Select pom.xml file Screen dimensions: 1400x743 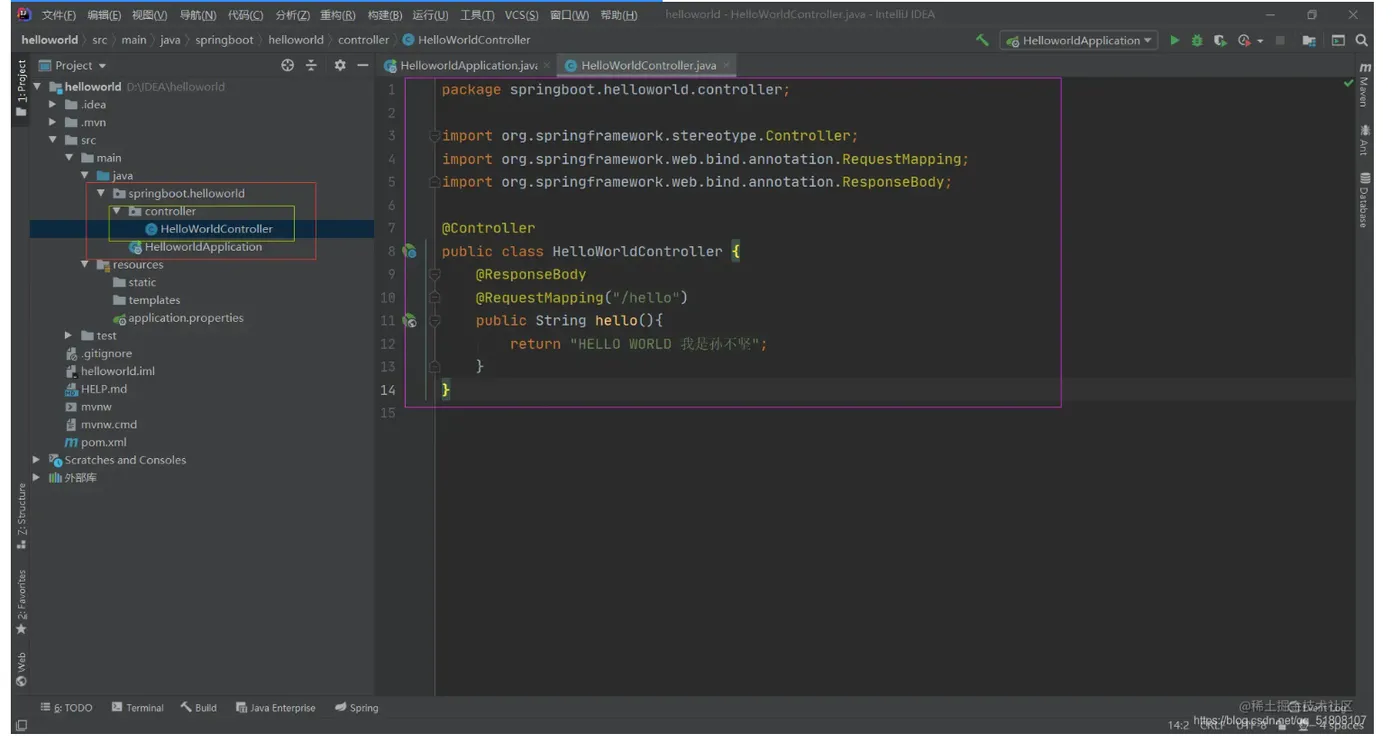click(x=103, y=442)
